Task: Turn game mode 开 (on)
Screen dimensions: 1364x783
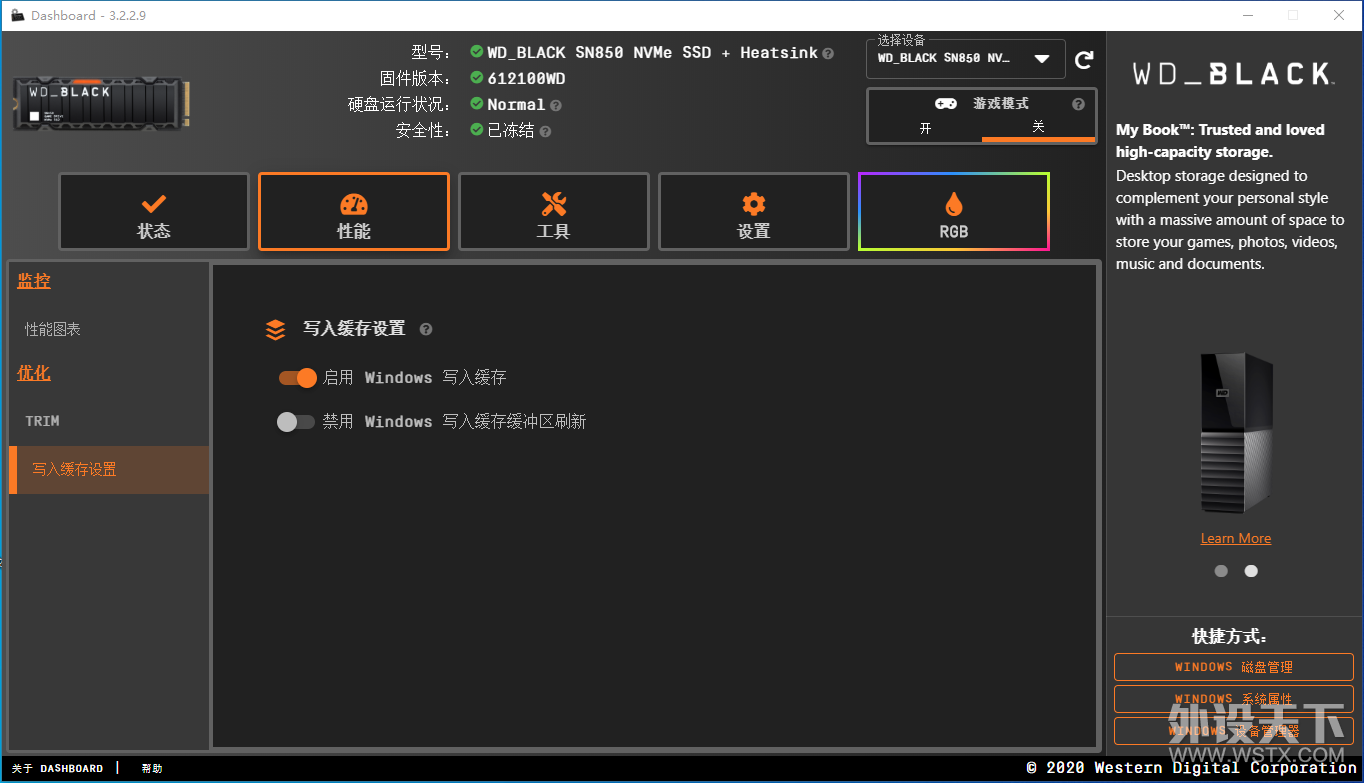Action: point(925,128)
